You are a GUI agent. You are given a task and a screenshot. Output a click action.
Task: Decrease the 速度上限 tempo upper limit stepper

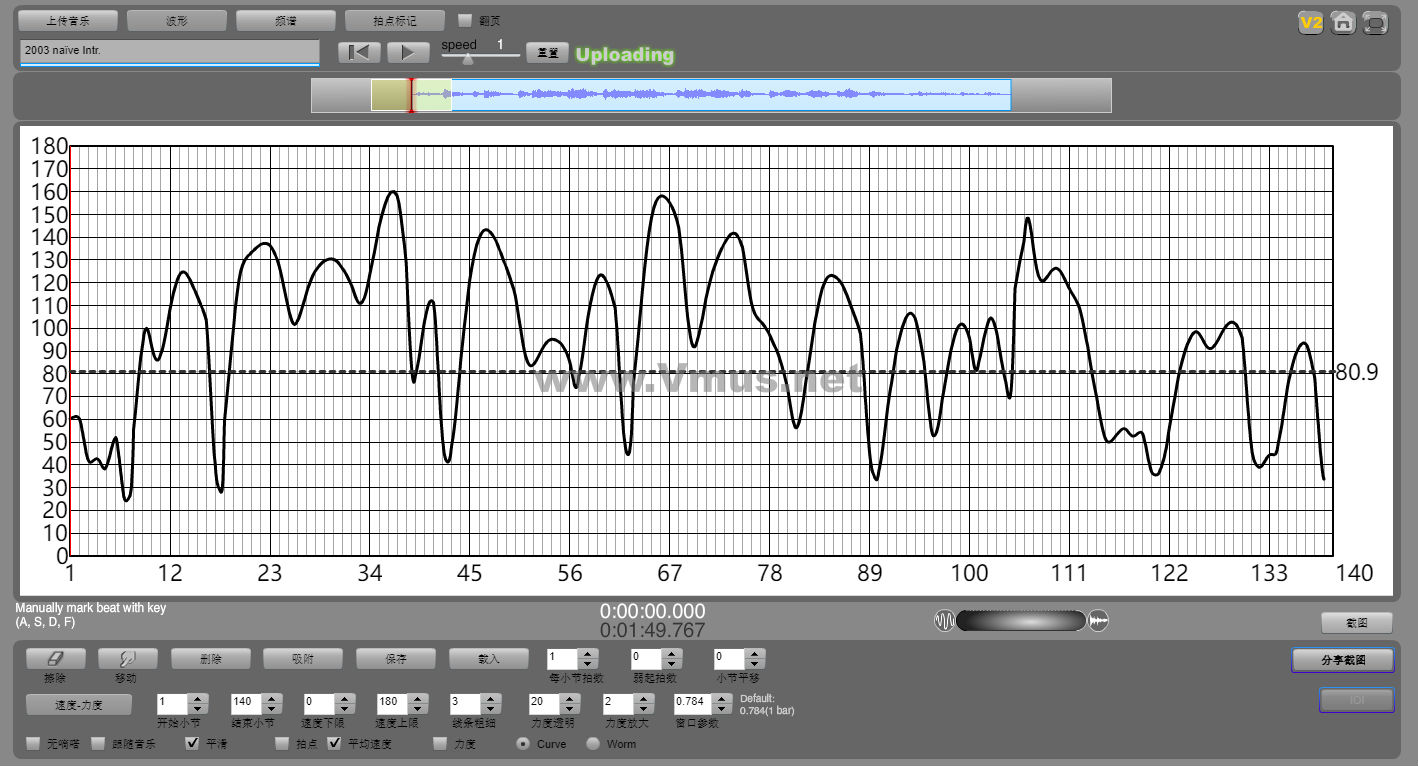pos(417,710)
